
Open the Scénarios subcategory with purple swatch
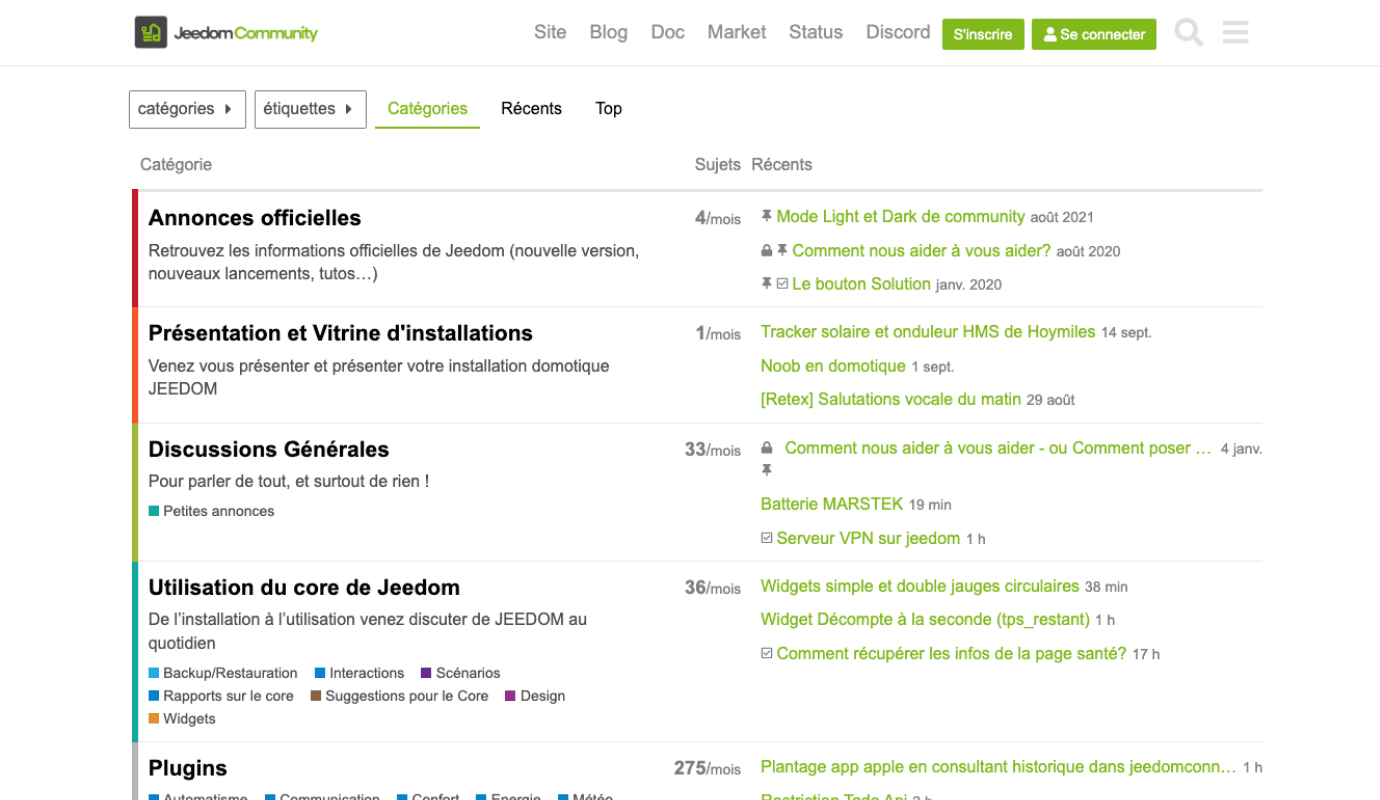click(x=467, y=673)
